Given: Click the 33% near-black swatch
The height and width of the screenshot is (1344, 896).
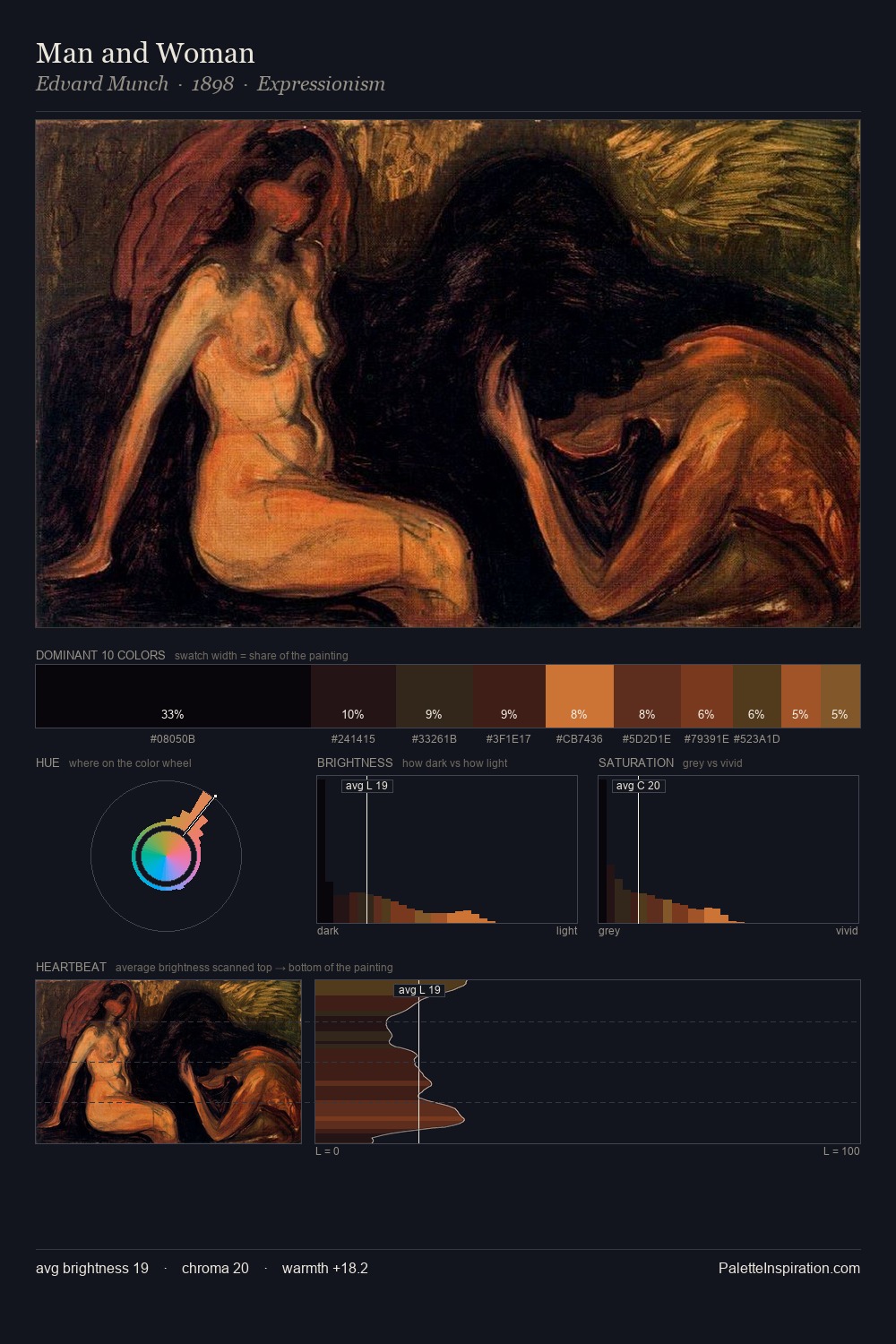Looking at the screenshot, I should (x=173, y=696).
